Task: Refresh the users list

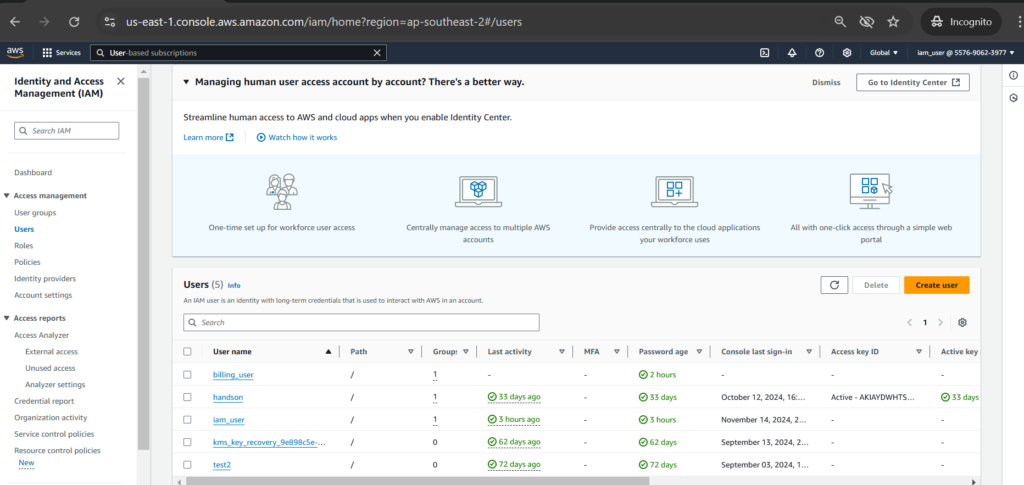Action: [x=834, y=285]
